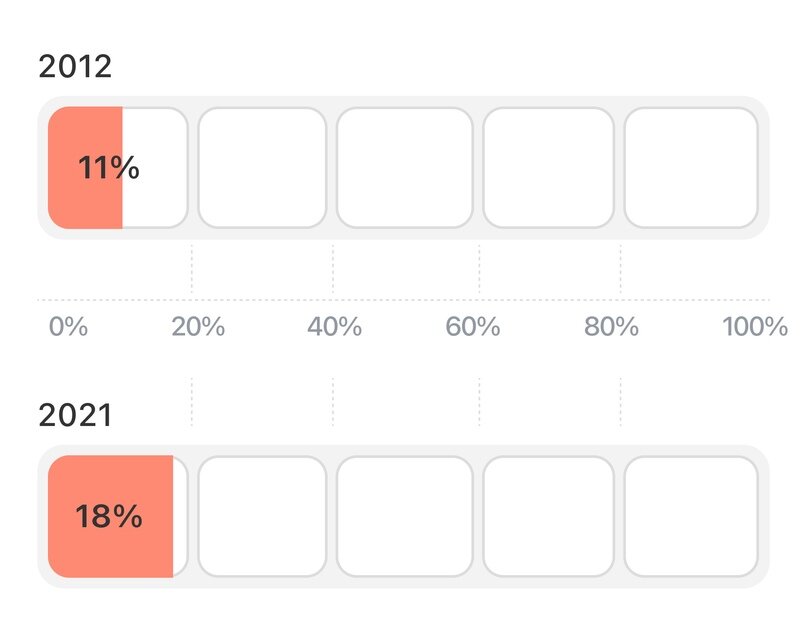807x639 pixels.
Task: Click the 60% axis label
Action: coord(472,327)
